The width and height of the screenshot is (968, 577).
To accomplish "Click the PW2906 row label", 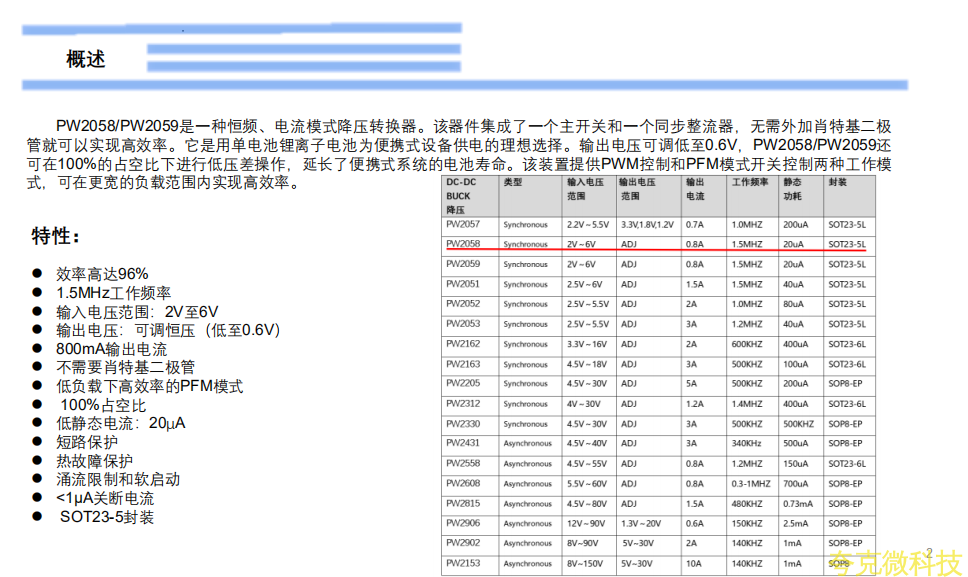I will click(463, 524).
